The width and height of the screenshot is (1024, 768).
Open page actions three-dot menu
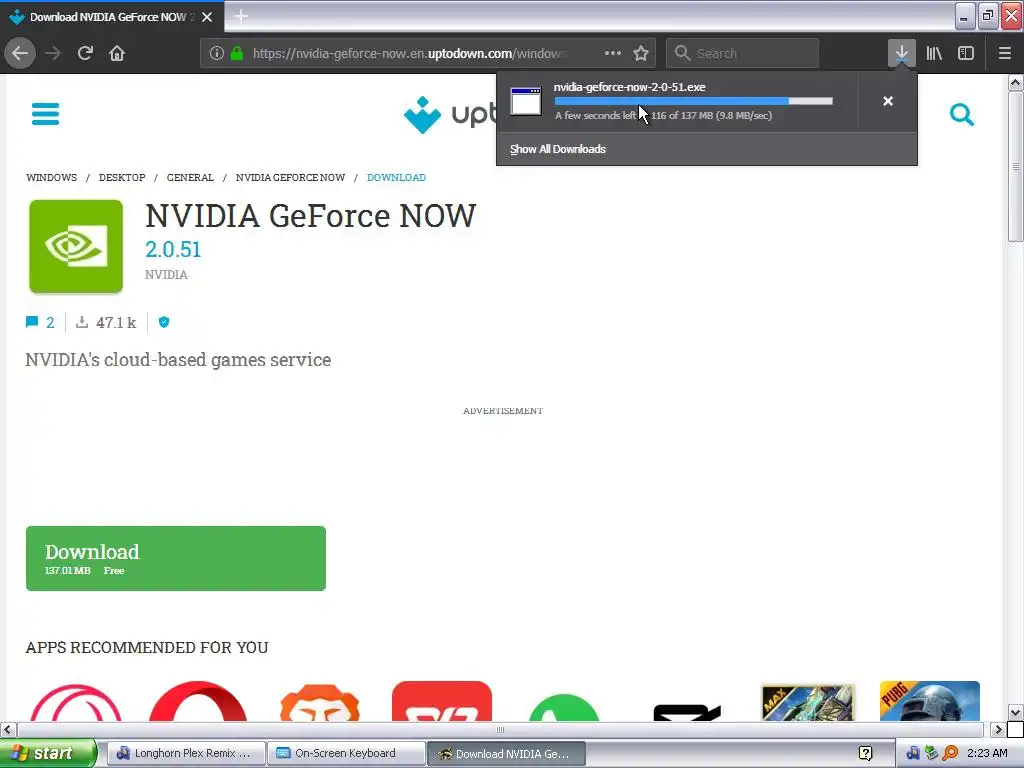[613, 53]
